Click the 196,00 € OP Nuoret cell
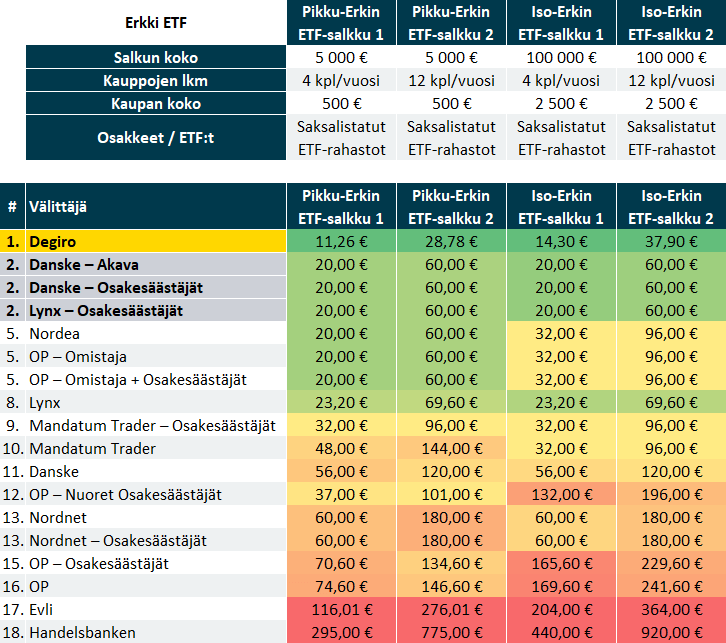 pos(671,494)
